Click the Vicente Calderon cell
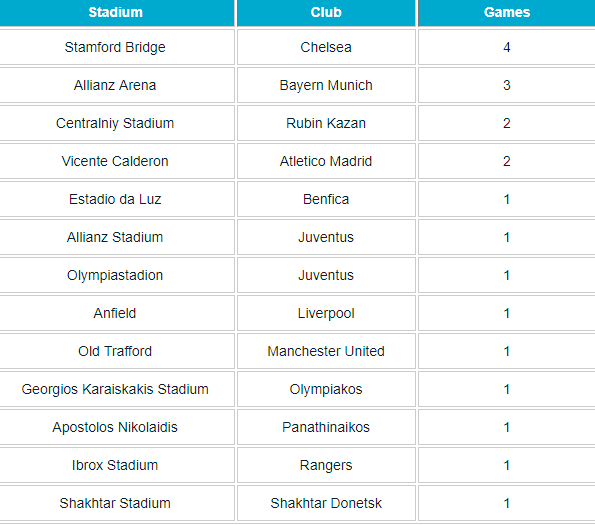Image resolution: width=595 pixels, height=525 pixels. (117, 161)
